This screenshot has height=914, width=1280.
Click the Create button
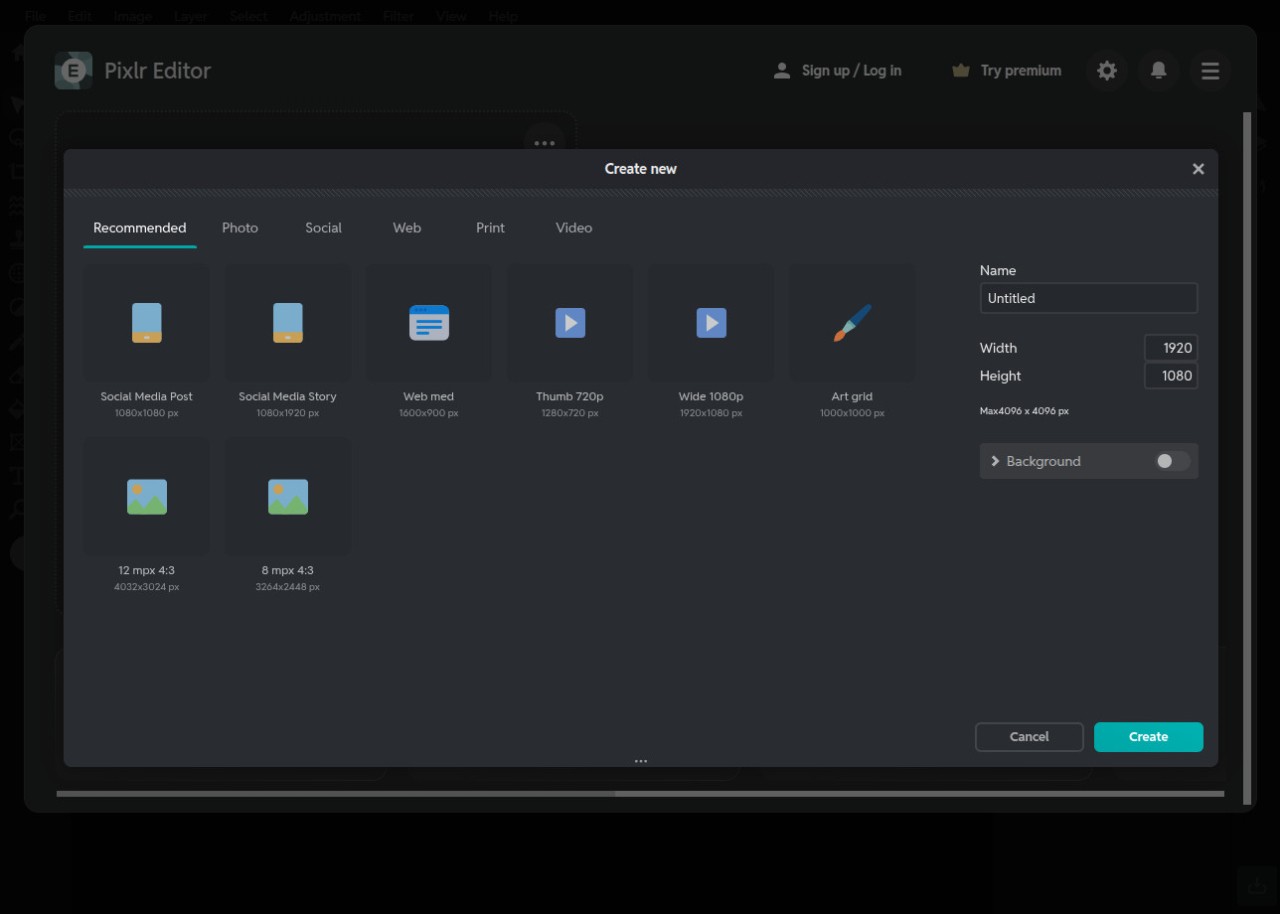point(1148,737)
